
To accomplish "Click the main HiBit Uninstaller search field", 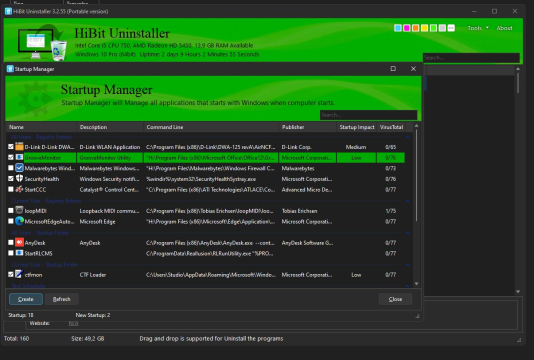I will (471, 58).
